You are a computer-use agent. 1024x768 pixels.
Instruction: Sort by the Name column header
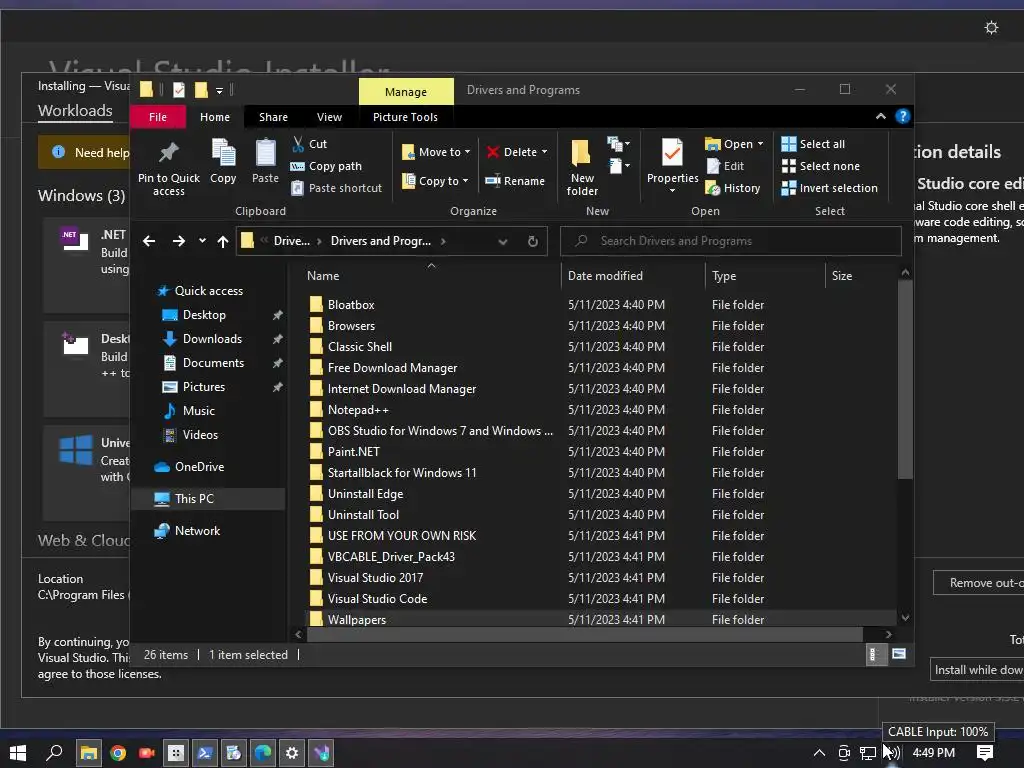(x=431, y=276)
